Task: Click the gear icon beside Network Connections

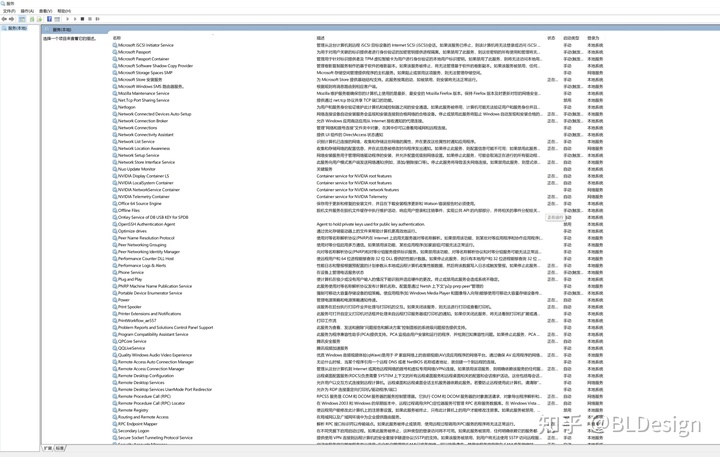Action: coord(115,128)
